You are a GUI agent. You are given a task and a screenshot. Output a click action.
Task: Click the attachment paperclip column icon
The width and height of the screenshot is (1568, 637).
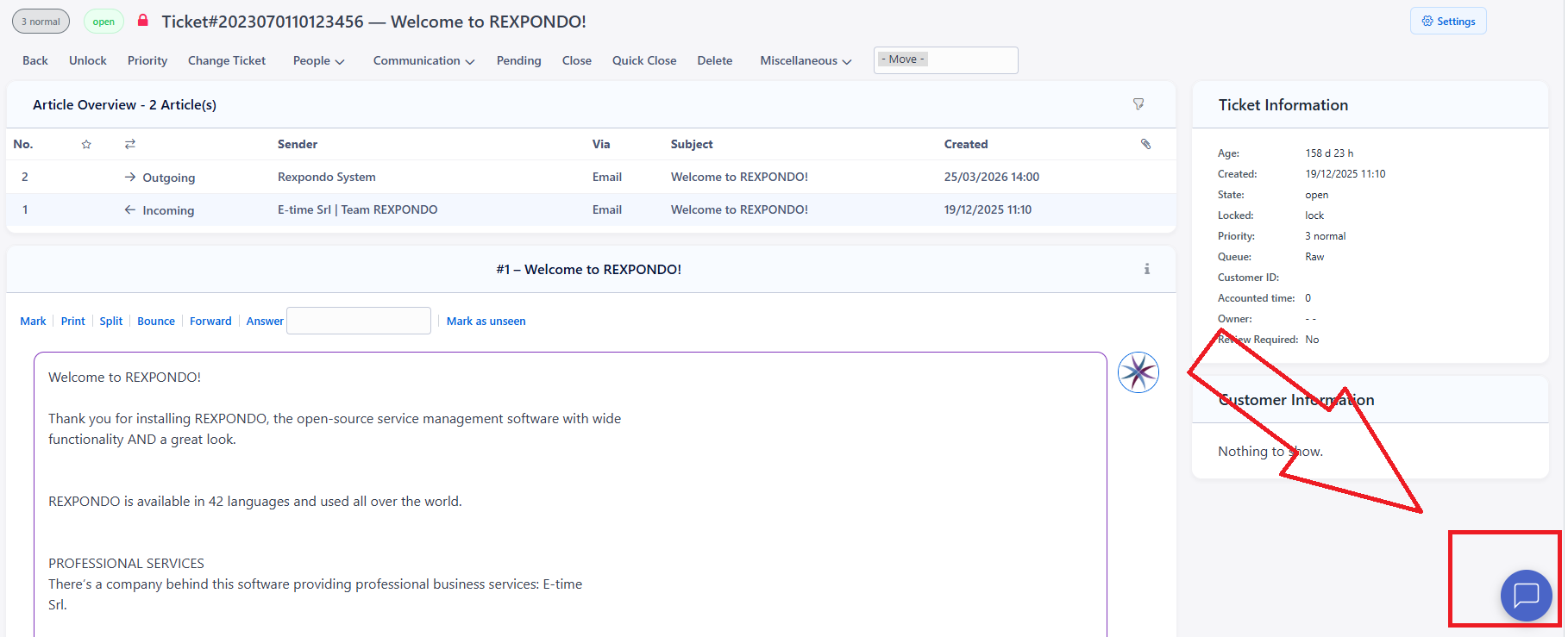tap(1146, 144)
